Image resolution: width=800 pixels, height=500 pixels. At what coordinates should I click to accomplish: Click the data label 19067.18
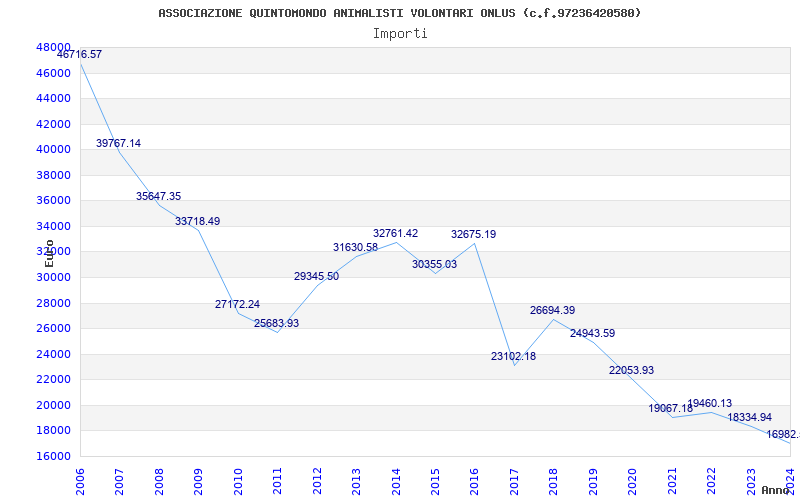coord(671,408)
